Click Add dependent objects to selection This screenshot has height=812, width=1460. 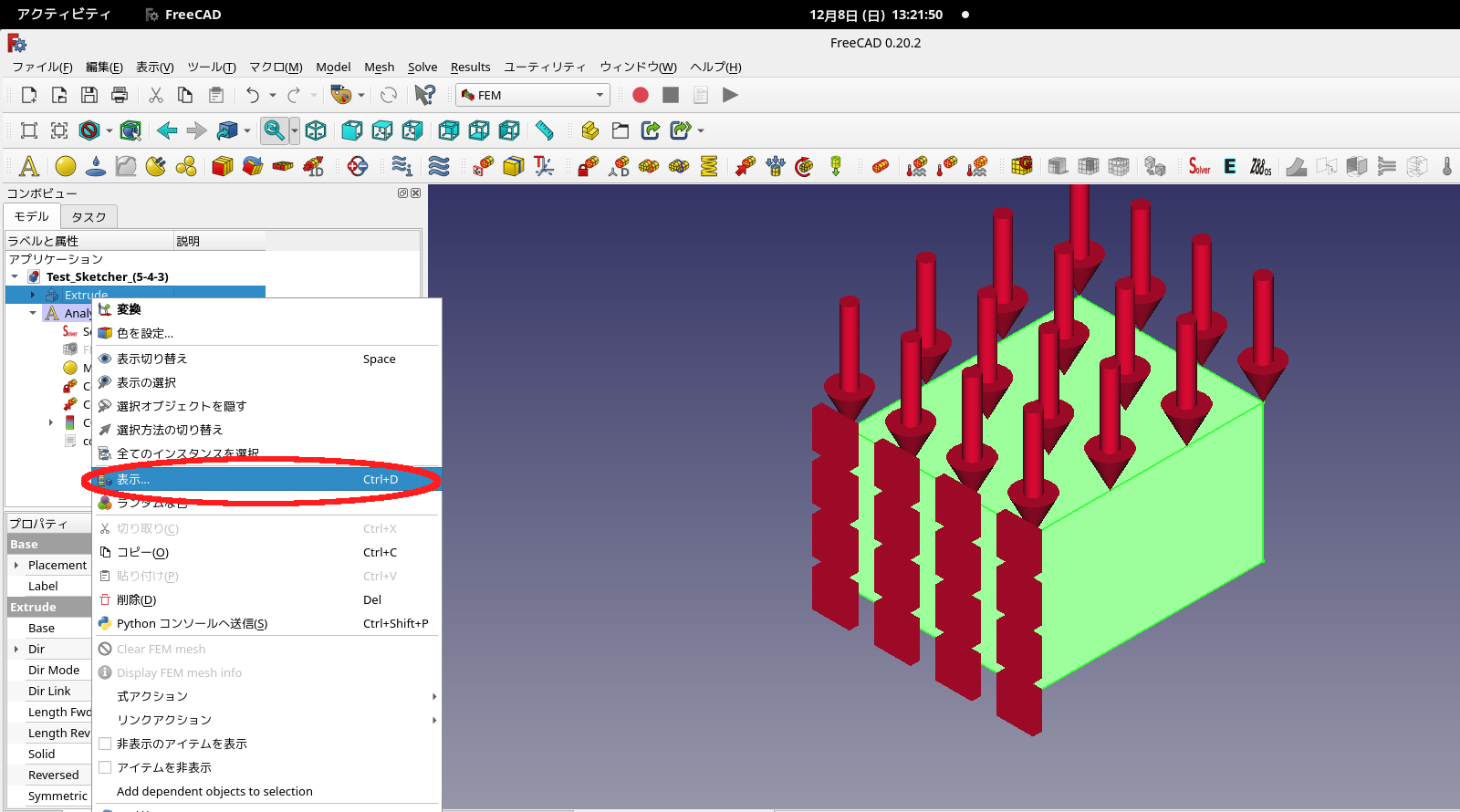(x=266, y=791)
